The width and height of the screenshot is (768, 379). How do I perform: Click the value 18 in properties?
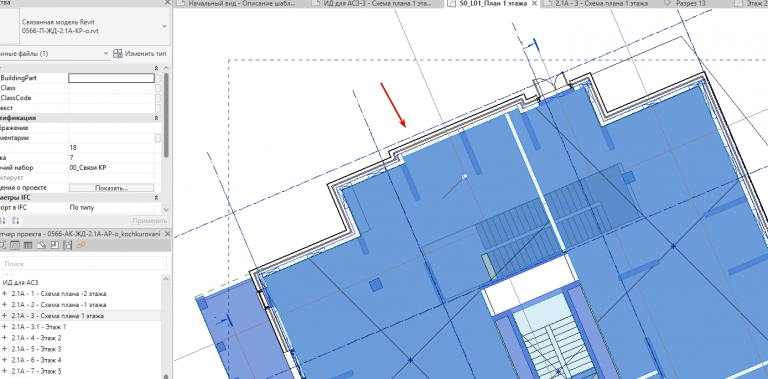coord(73,147)
